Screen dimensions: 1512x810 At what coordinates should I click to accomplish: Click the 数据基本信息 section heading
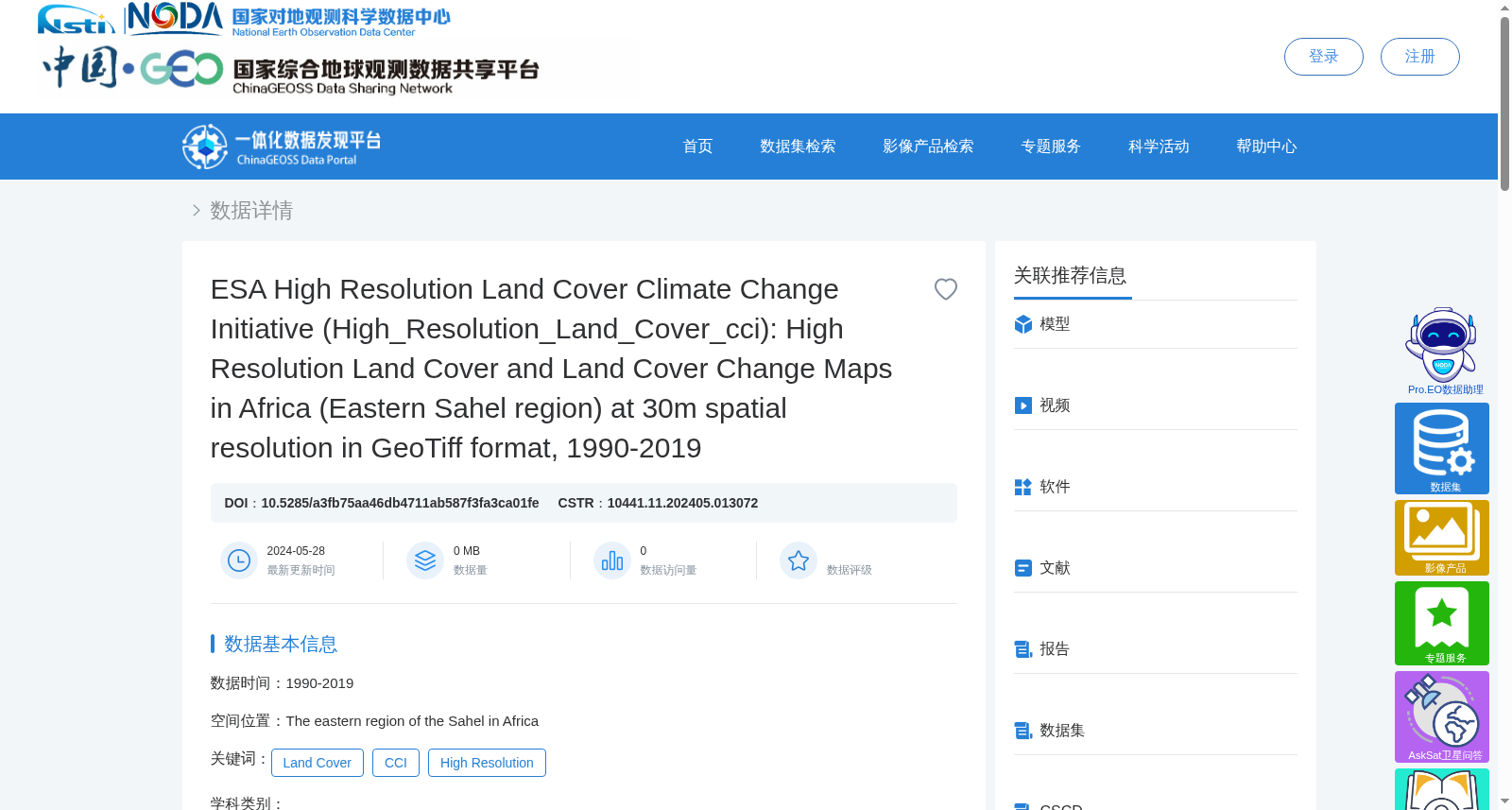point(281,644)
